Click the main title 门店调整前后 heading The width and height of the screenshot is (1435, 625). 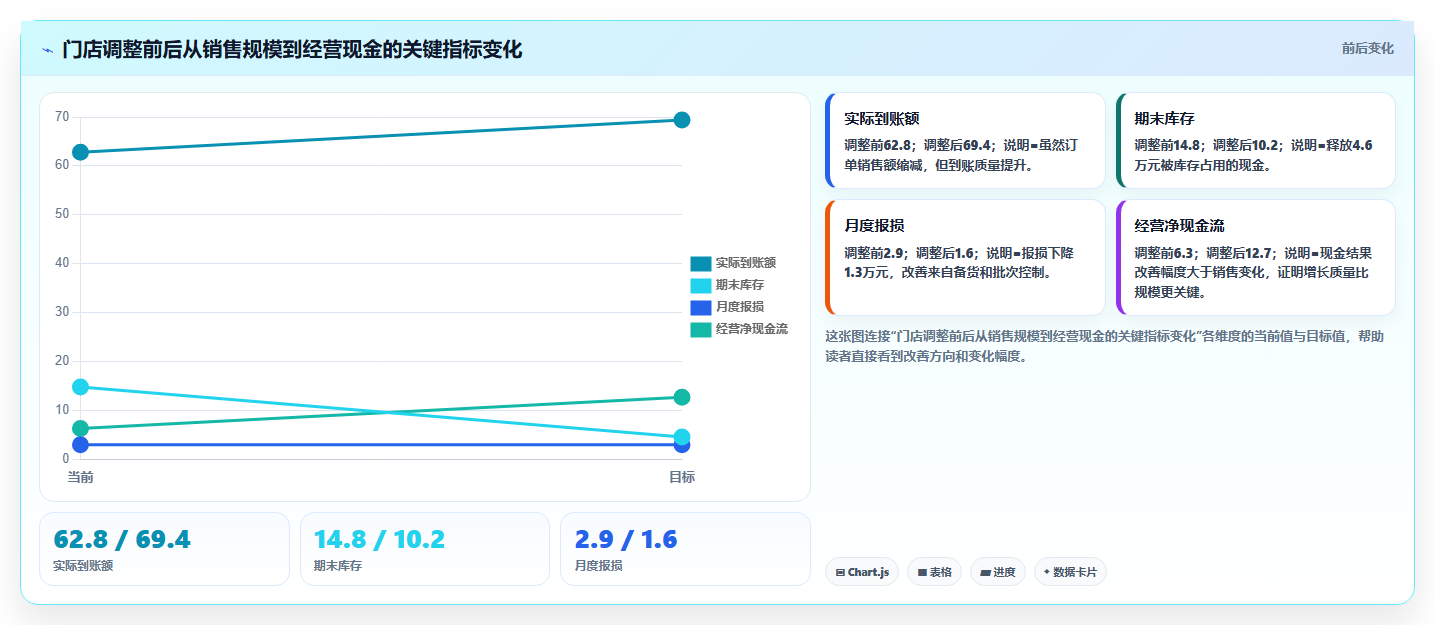(x=292, y=49)
